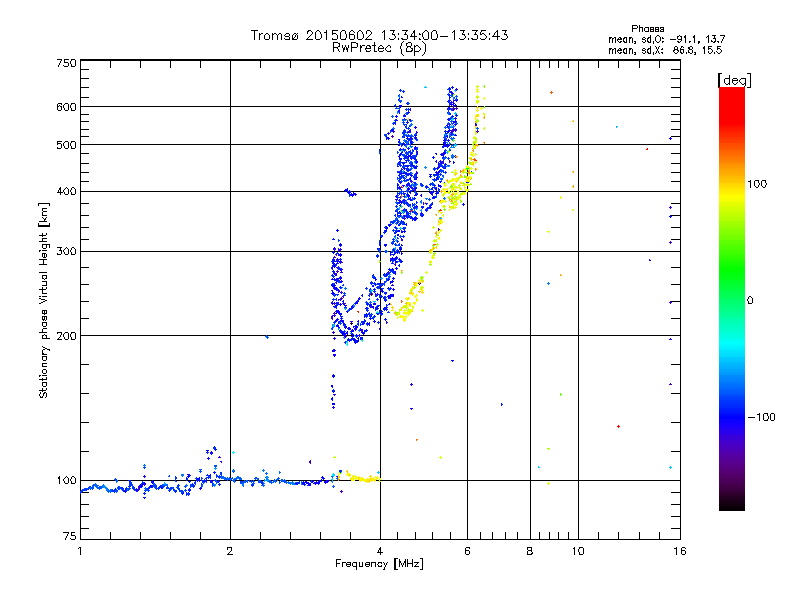Click the 'Frequency [MHz]' x-axis label
This screenshot has width=800, height=600.
tap(379, 564)
